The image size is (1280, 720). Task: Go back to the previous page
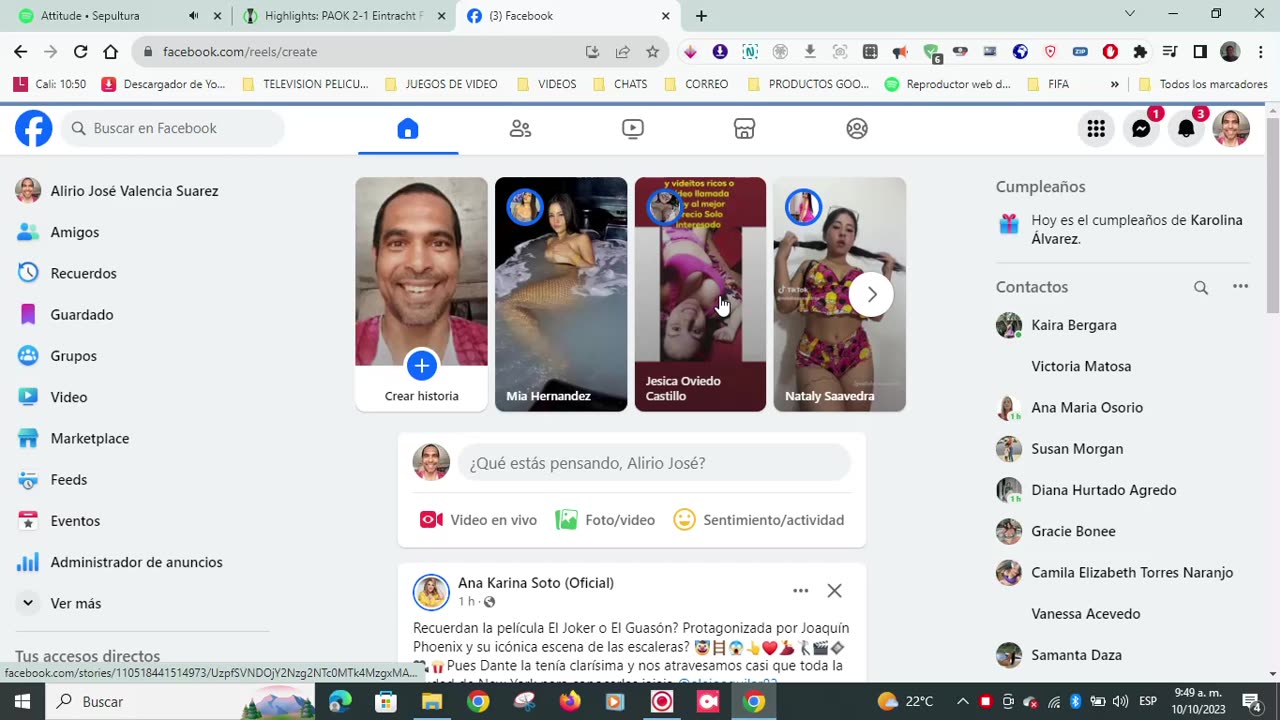point(20,52)
